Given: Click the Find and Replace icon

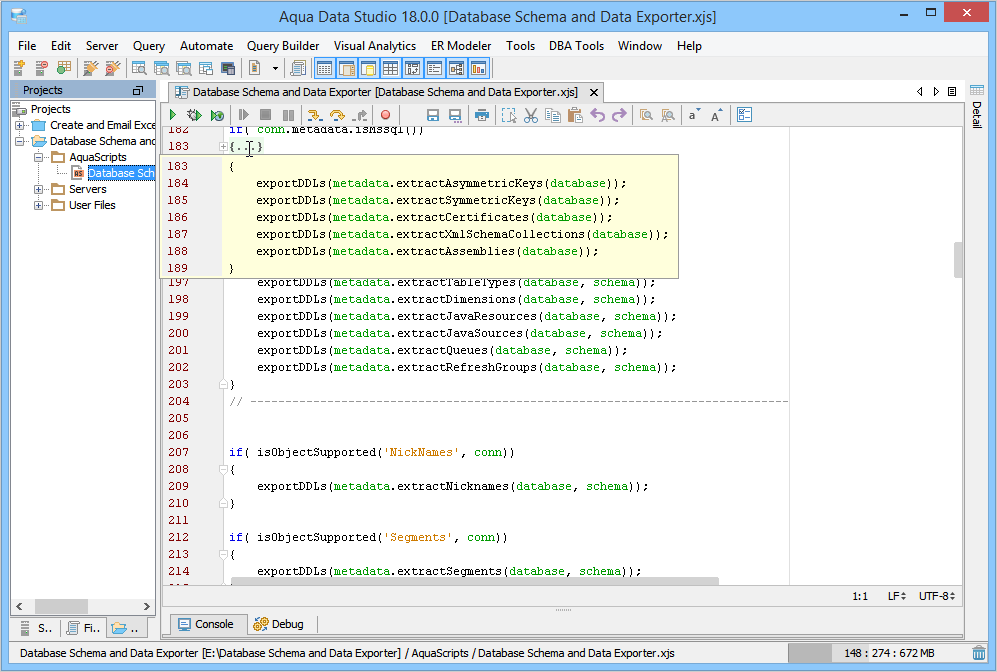Looking at the screenshot, I should click(668, 115).
